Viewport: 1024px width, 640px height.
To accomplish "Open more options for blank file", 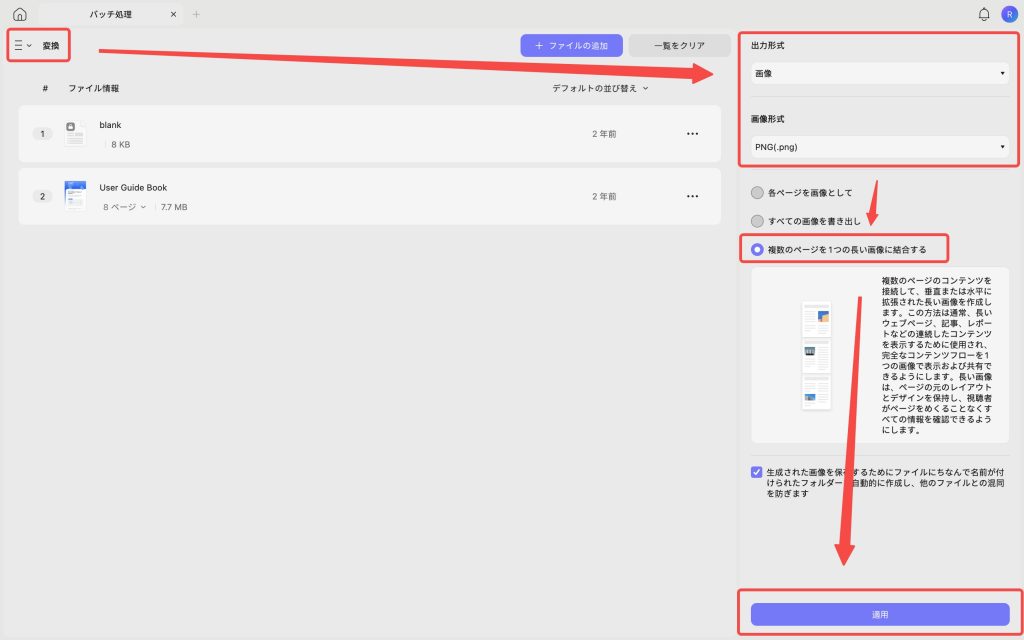I will [692, 134].
